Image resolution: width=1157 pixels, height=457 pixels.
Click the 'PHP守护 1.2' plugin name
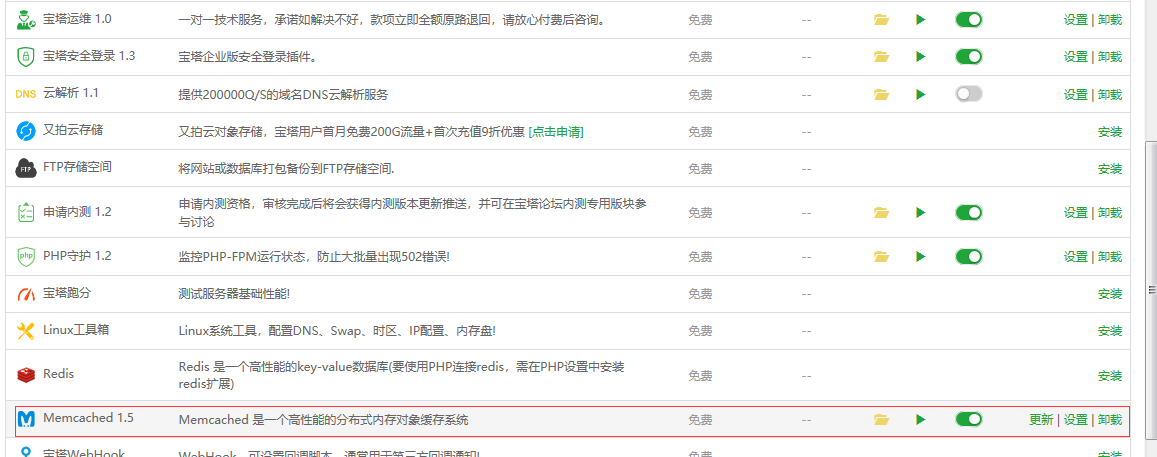pos(77,255)
